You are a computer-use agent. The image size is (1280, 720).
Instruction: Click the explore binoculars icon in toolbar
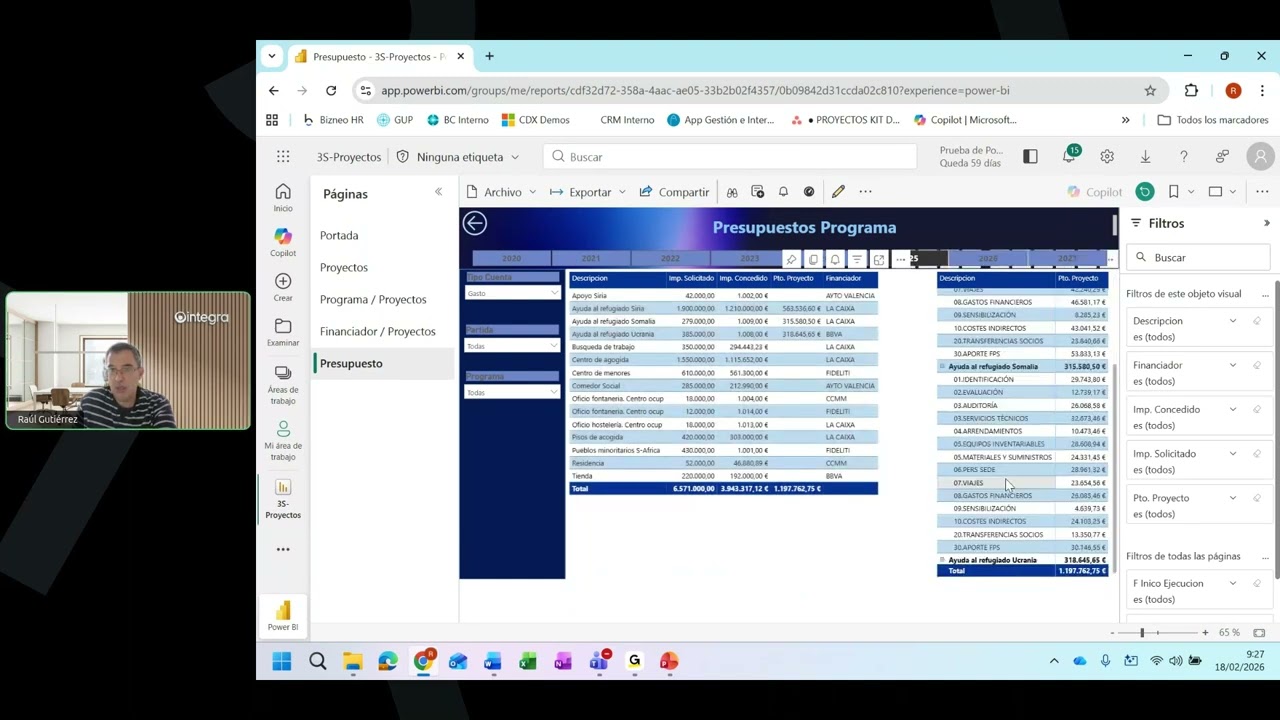click(x=732, y=192)
